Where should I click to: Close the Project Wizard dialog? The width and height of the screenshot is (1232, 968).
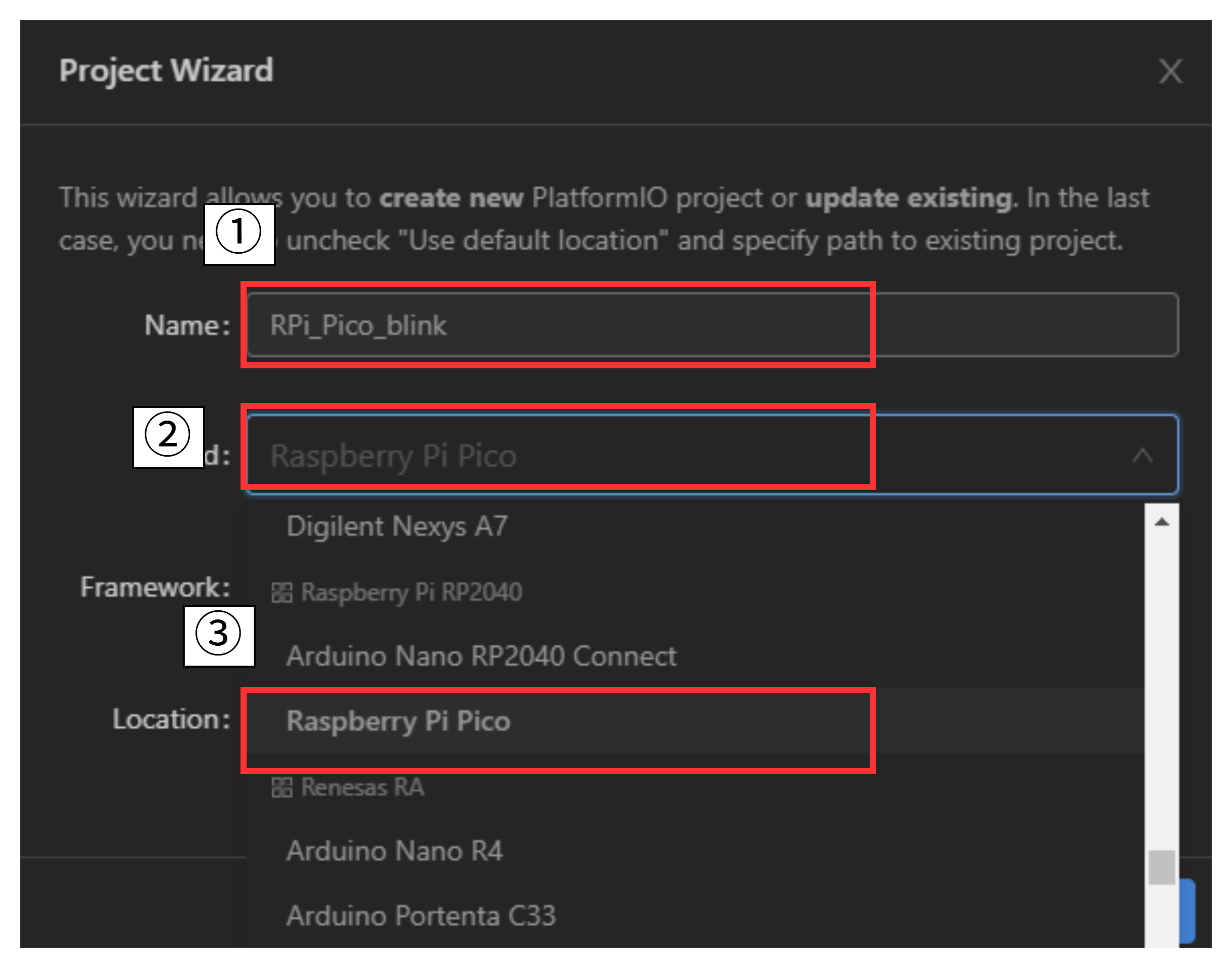point(1170,72)
